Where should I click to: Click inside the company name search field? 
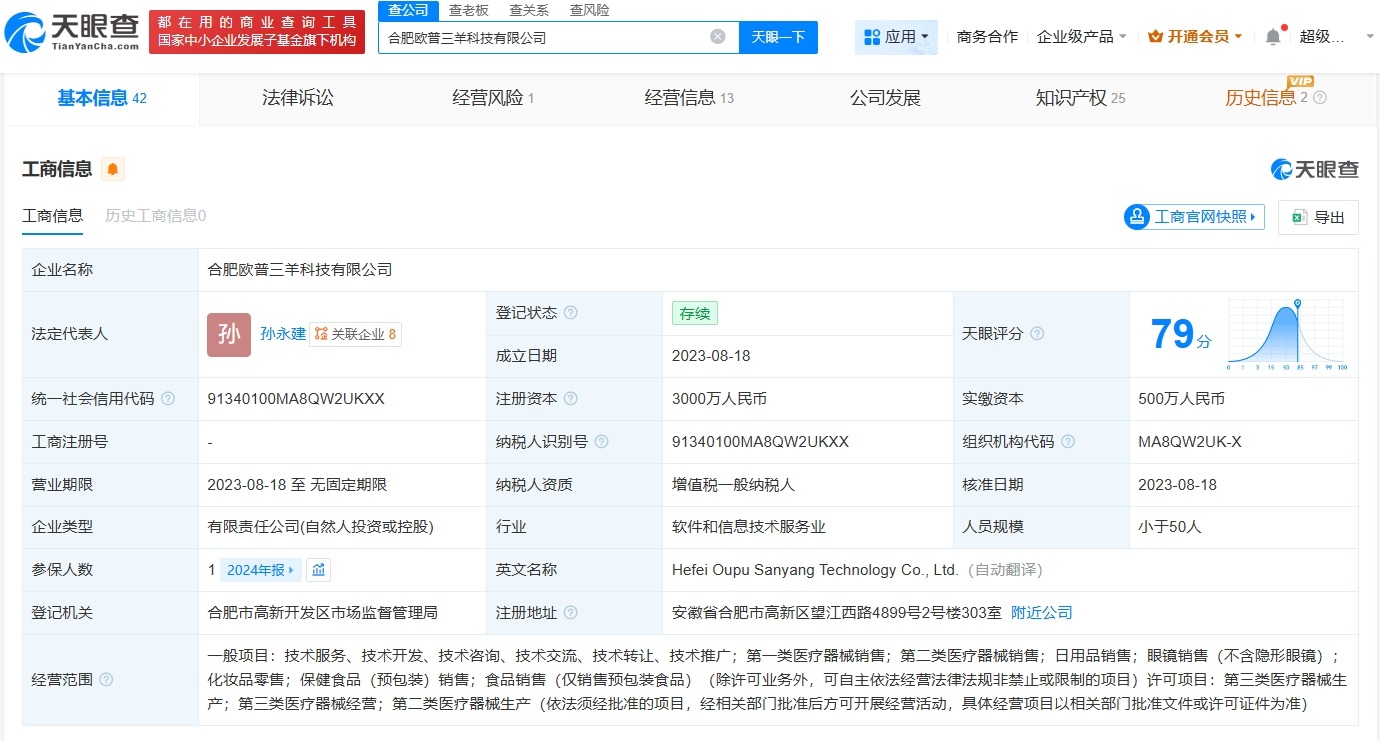tap(550, 36)
